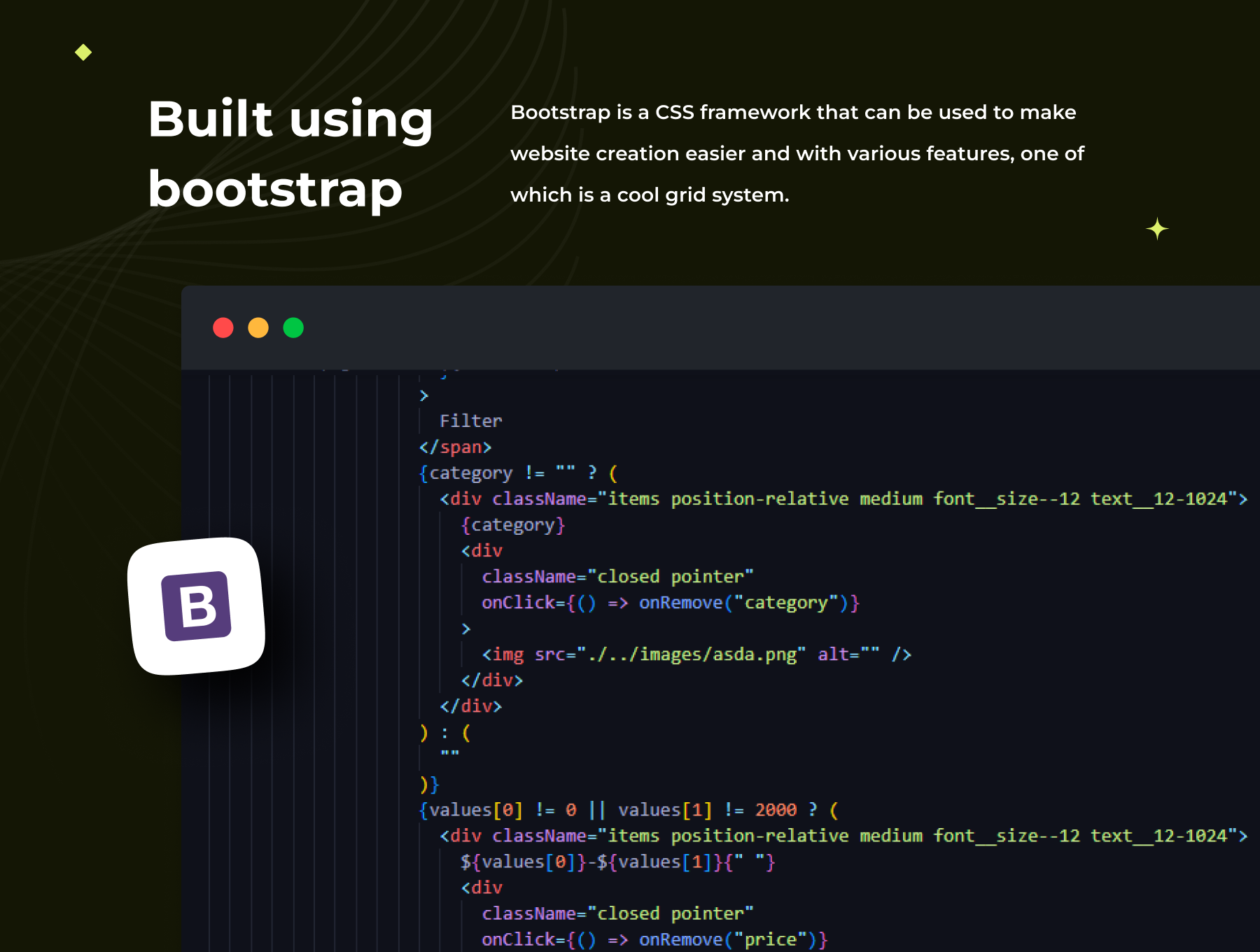This screenshot has height=952, width=1260.
Task: Click the green dot in window header
Action: click(293, 328)
